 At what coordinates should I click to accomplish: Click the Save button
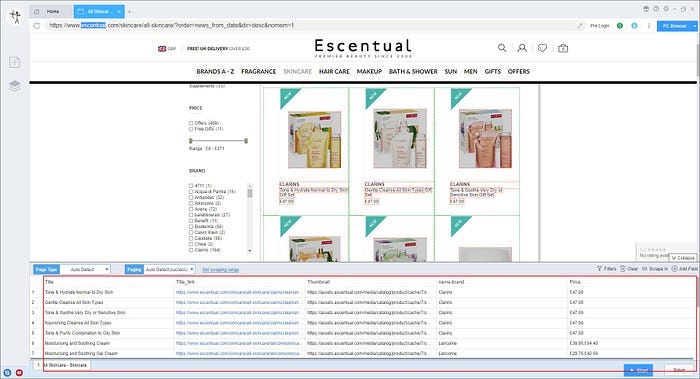[679, 370]
